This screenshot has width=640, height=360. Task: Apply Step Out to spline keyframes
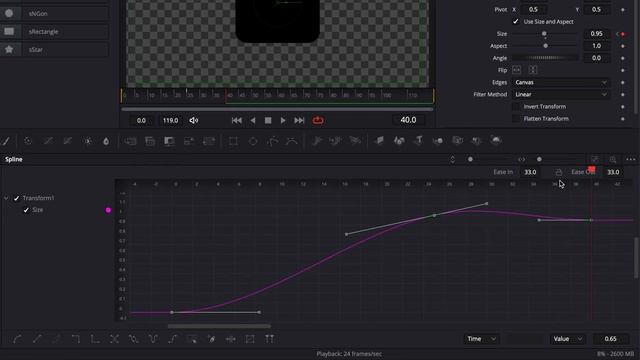[95, 339]
